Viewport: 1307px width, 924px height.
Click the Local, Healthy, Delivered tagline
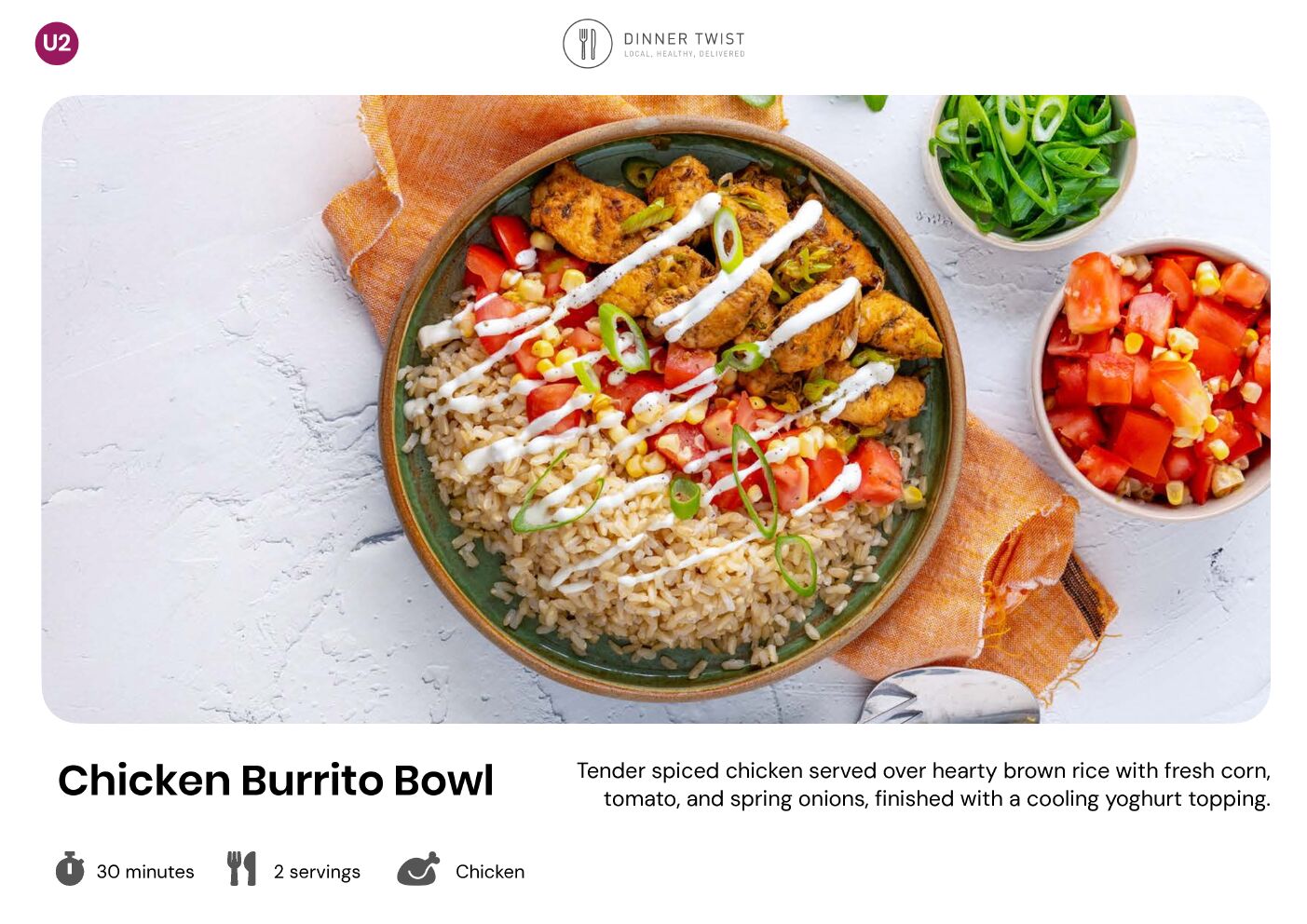(x=685, y=54)
